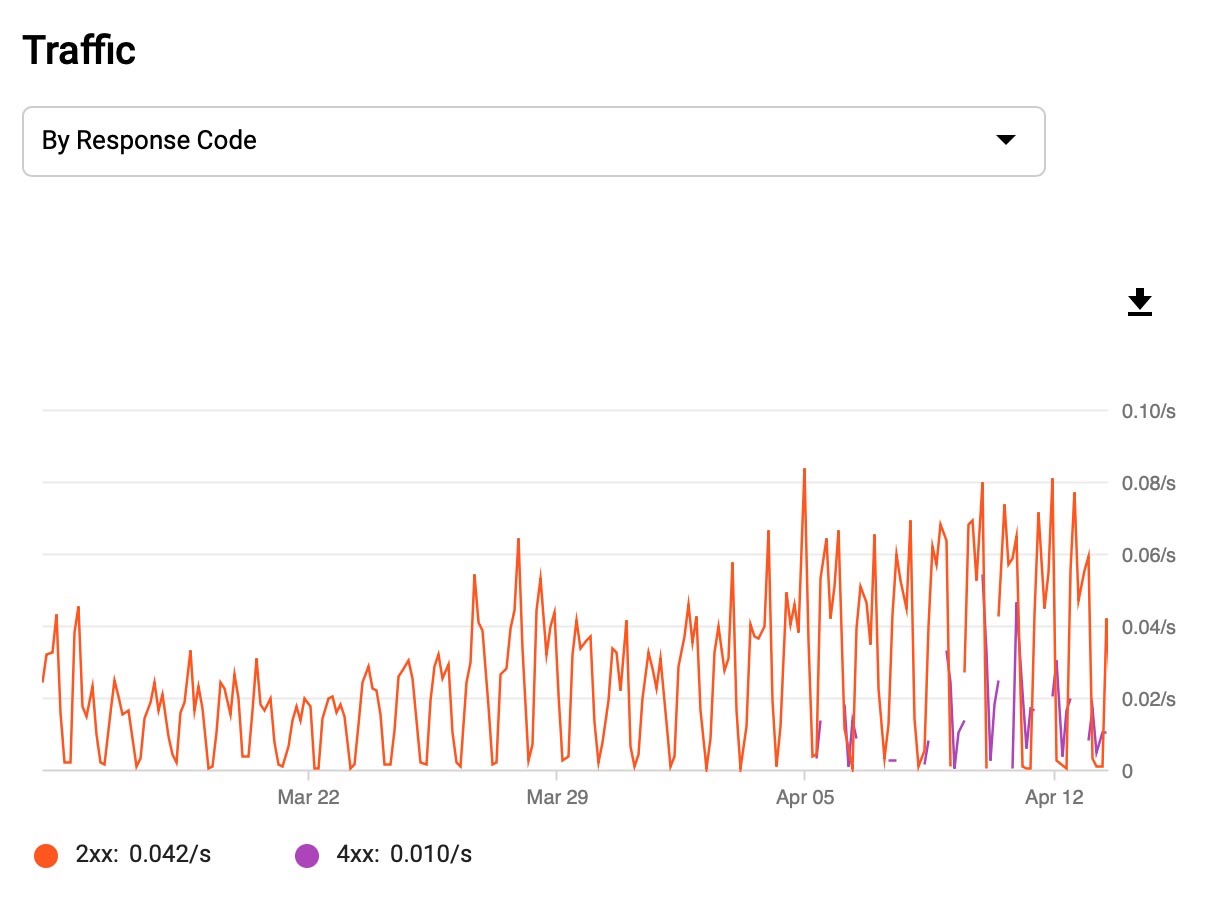
Task: Click the highest orange peak near Apr 05
Action: pyautogui.click(x=804, y=469)
